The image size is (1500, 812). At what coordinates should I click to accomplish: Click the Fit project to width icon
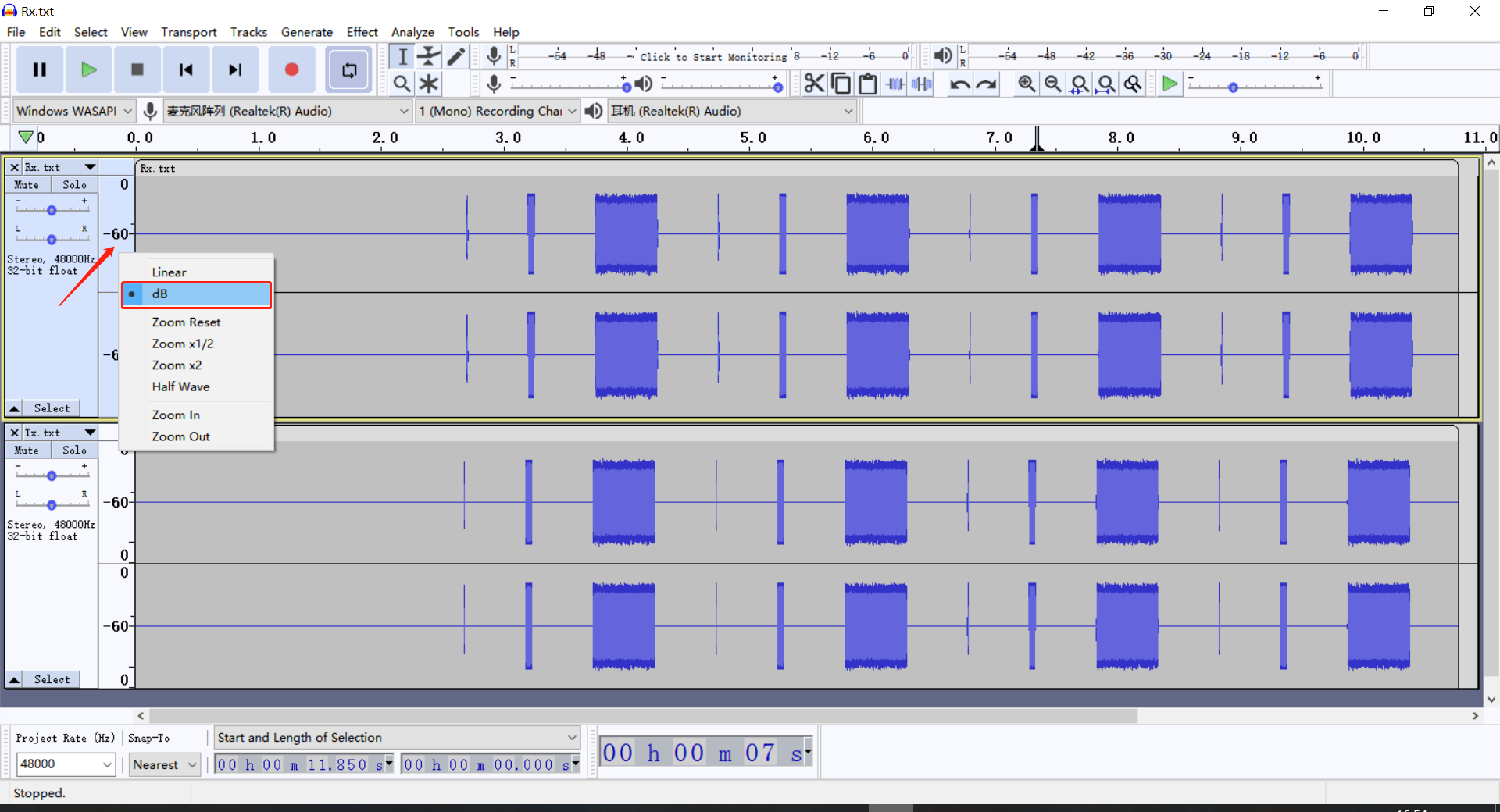click(x=1105, y=84)
